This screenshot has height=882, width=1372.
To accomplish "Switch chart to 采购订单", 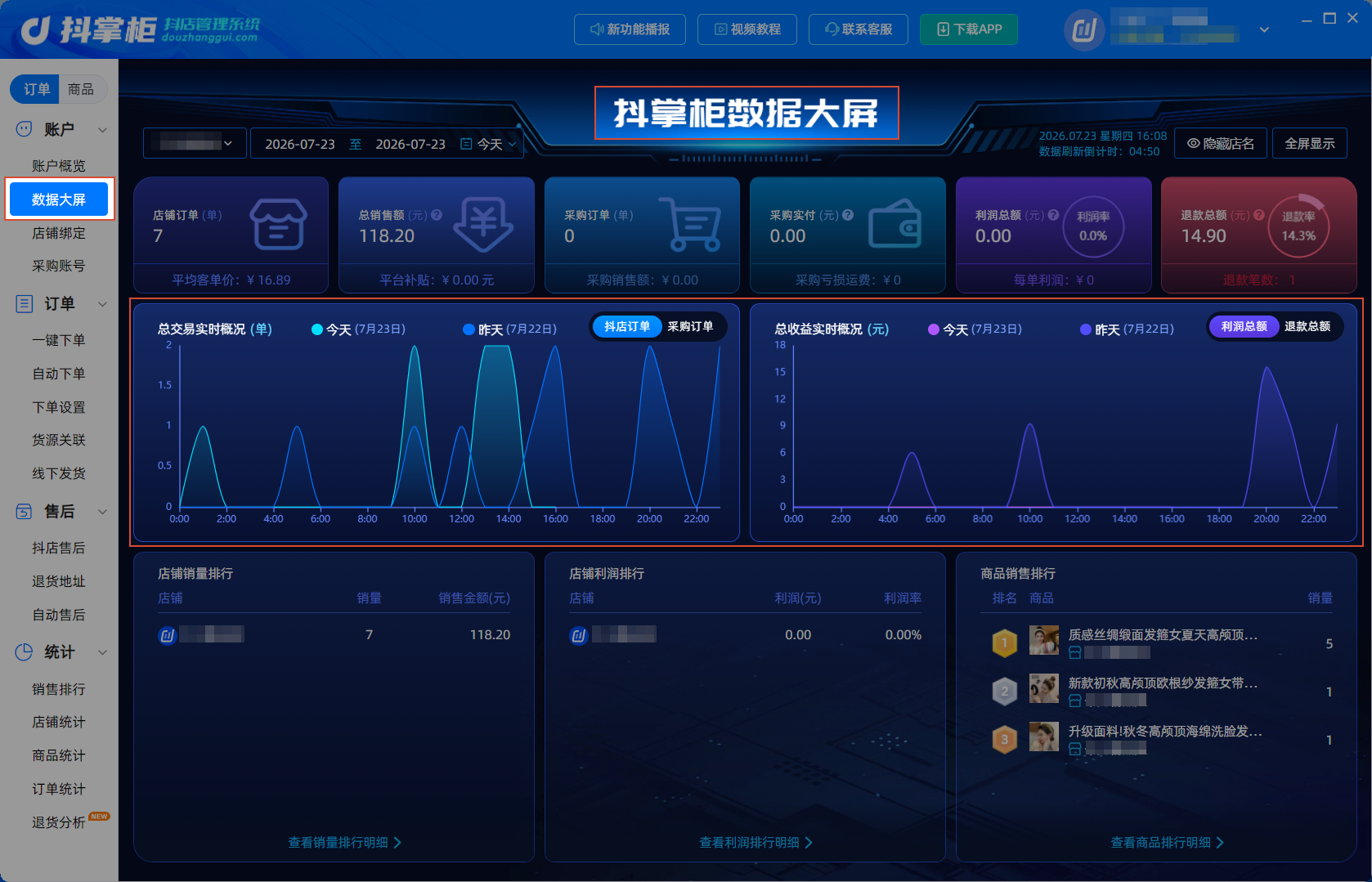I will 690,326.
